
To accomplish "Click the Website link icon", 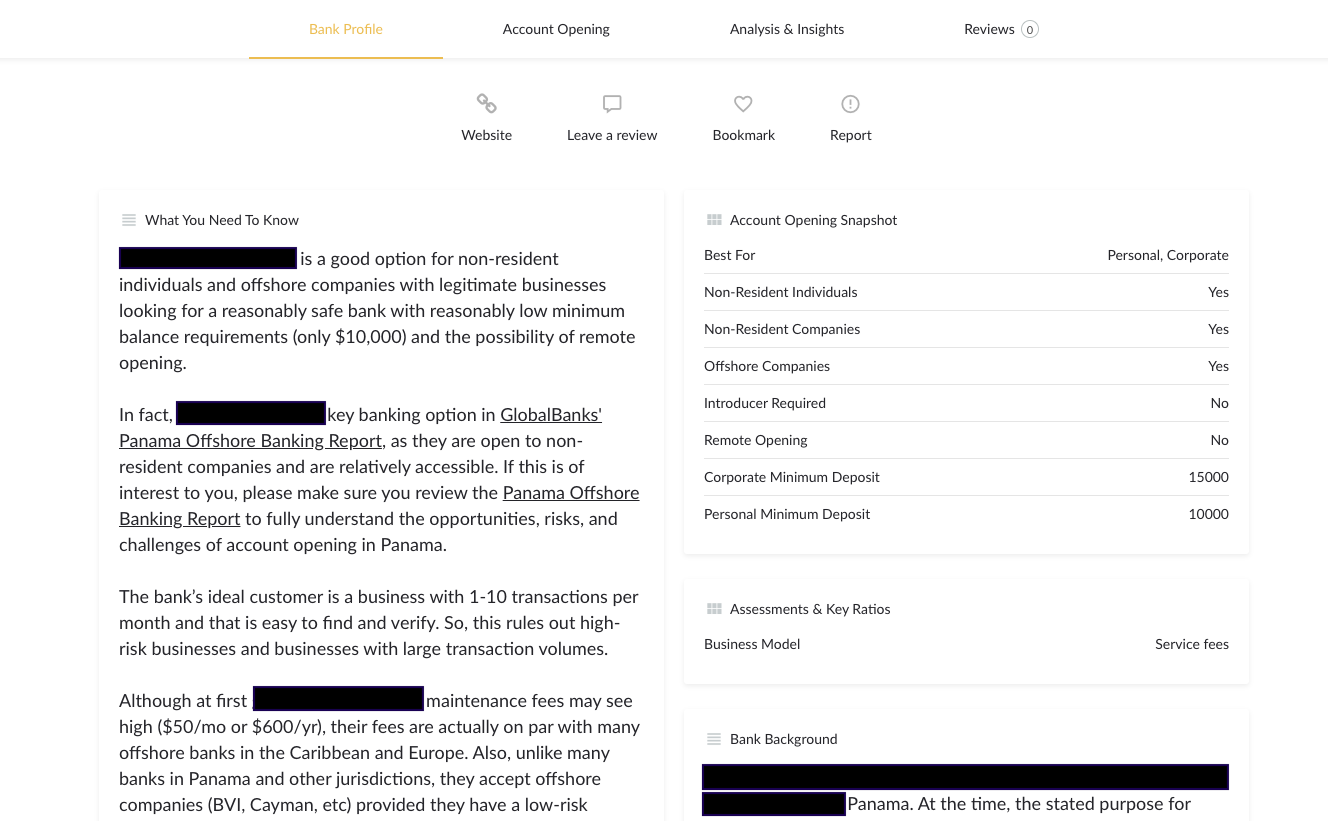I will pos(486,104).
